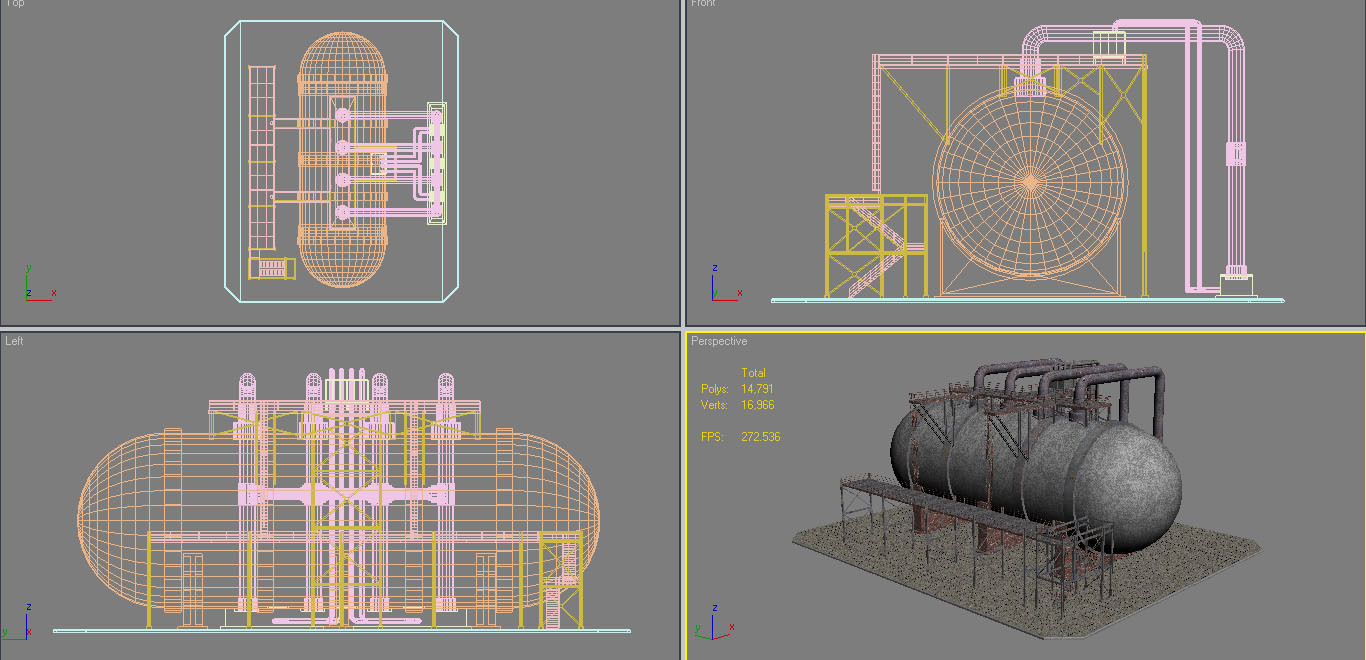Screen dimensions: 1366x660
Task: Select the tank wireframe in Top viewport
Action: click(343, 160)
